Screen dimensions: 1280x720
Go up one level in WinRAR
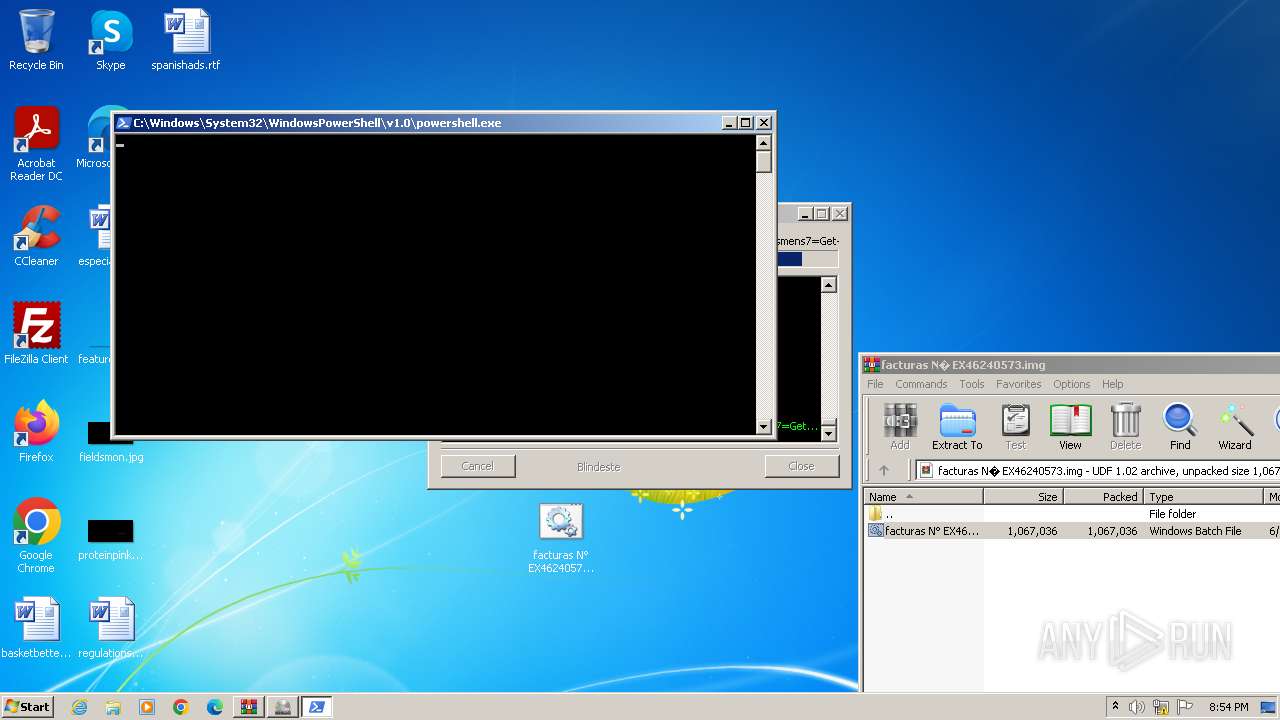884,470
